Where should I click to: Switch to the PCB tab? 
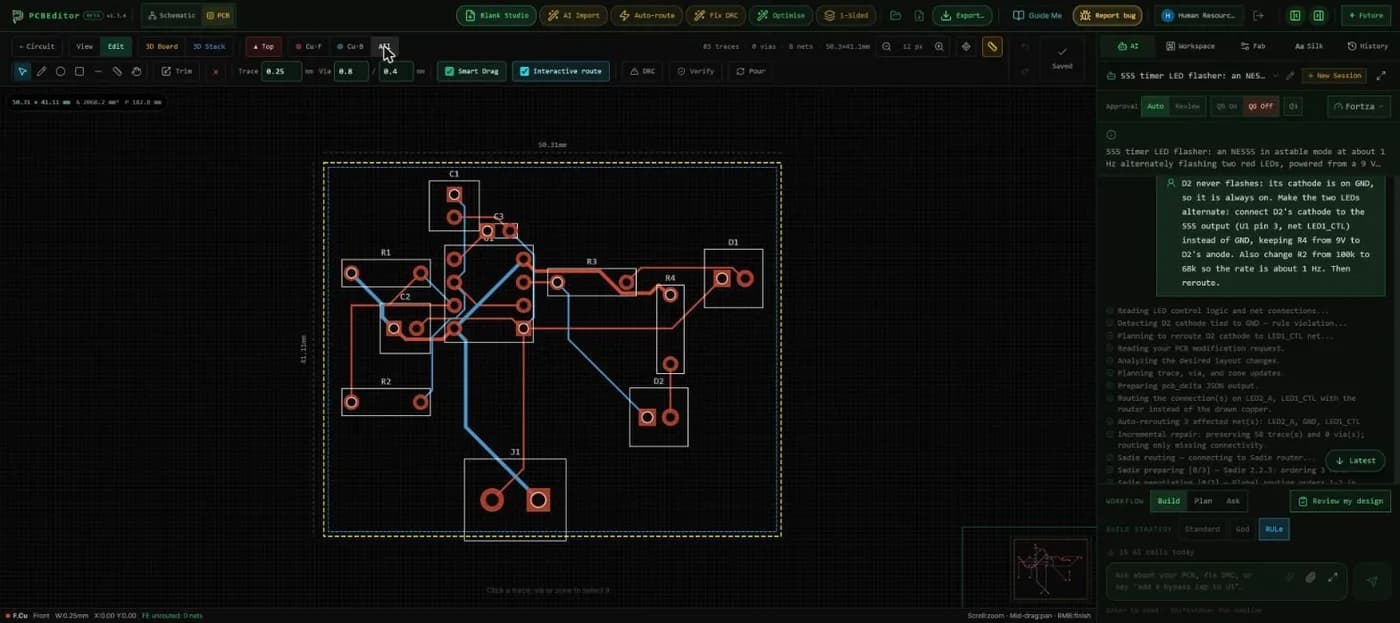coord(218,16)
